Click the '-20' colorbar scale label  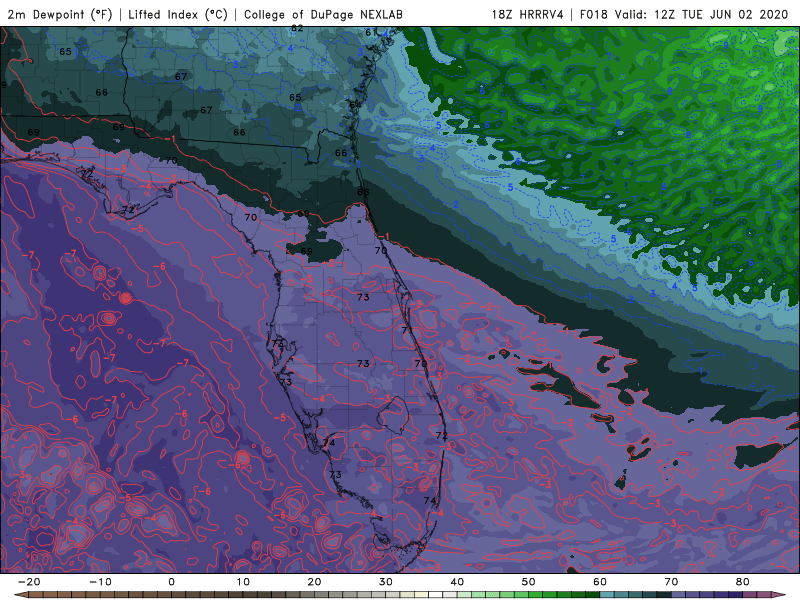click(29, 582)
